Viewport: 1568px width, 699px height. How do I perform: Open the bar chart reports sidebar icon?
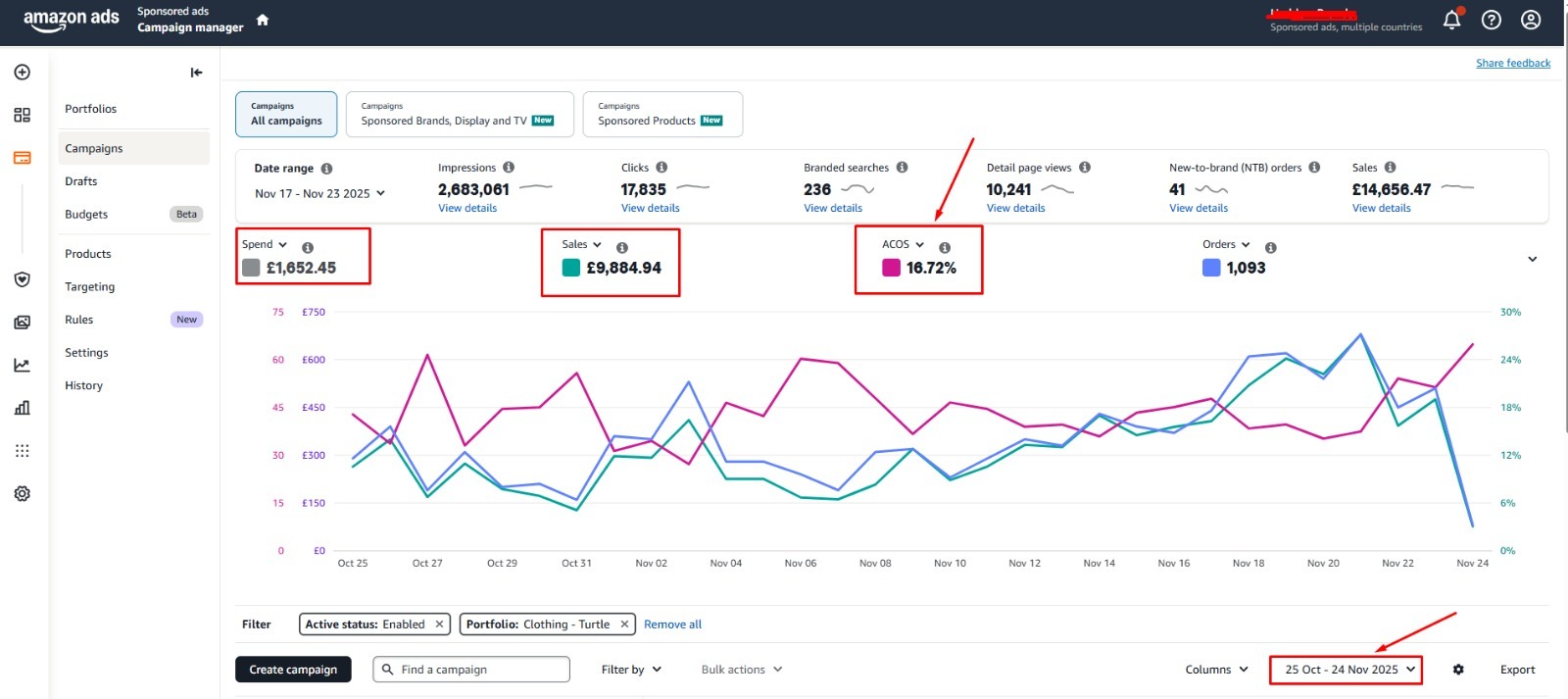tap(22, 408)
